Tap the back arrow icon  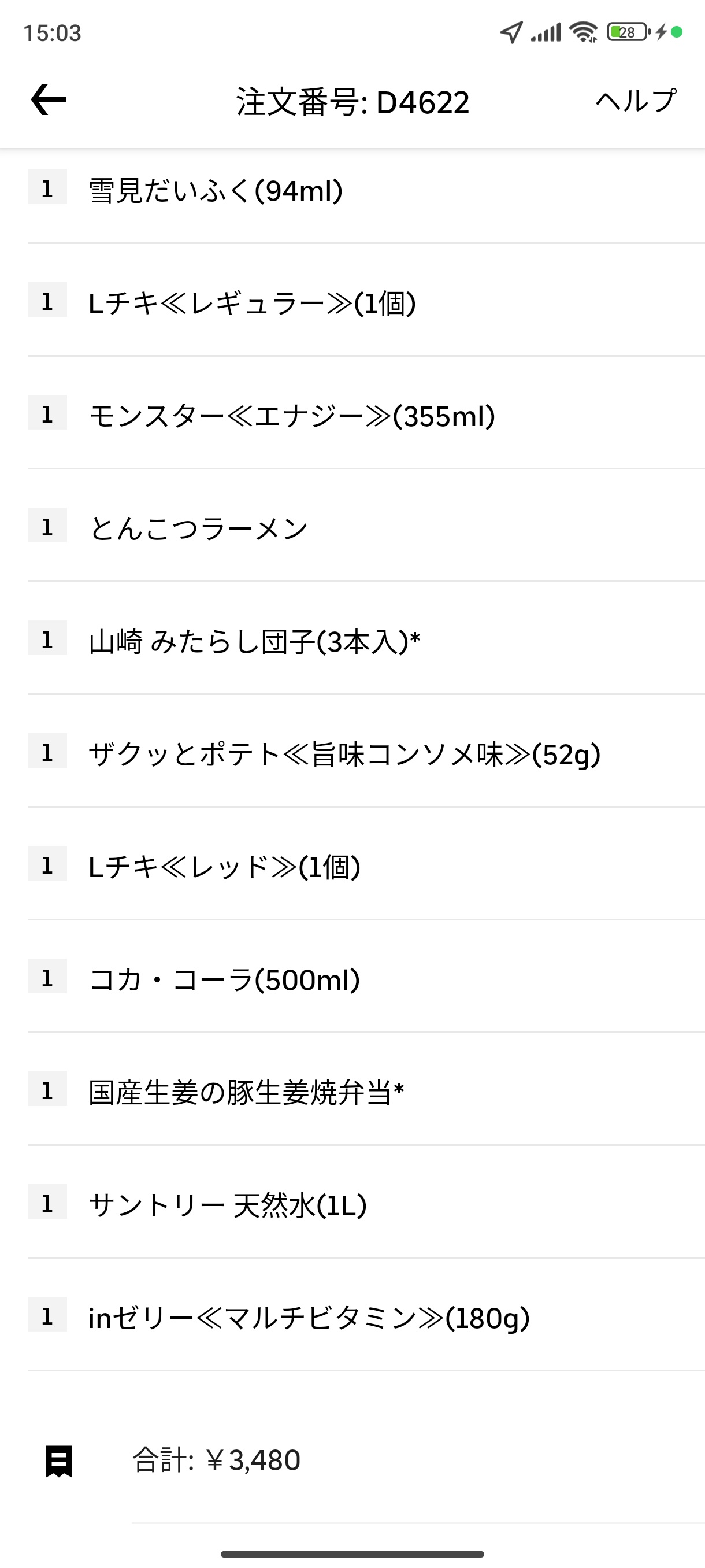pyautogui.click(x=49, y=100)
